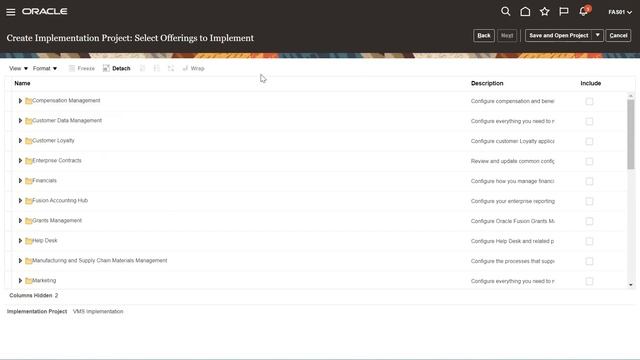Open the FAS01 user menu
The image size is (640, 360).
click(x=620, y=12)
